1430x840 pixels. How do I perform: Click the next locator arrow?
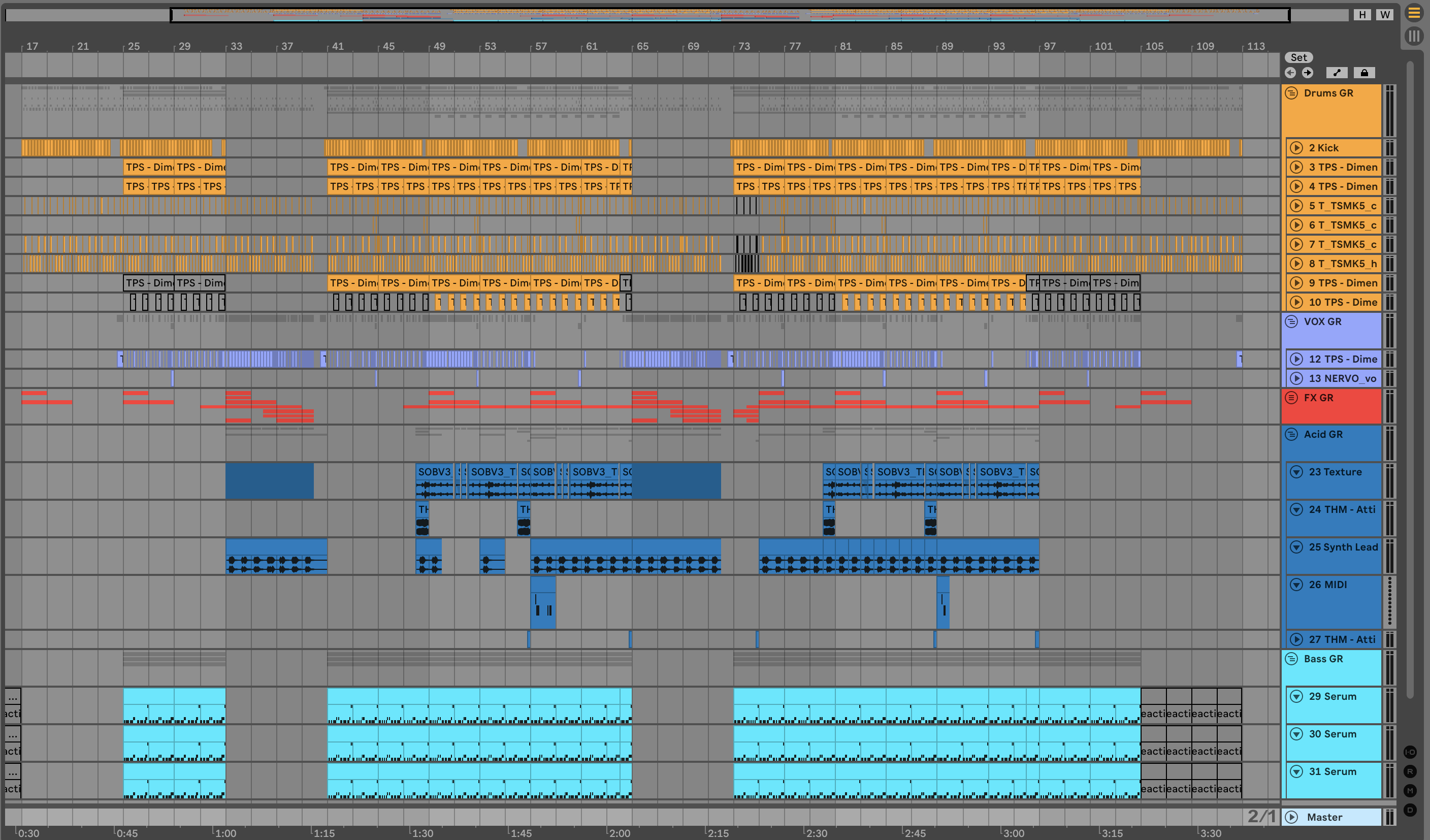pos(1308,73)
